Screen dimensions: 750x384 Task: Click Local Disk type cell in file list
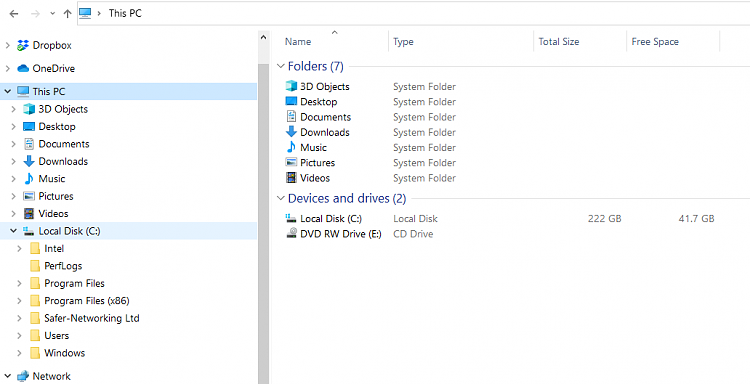coord(415,219)
